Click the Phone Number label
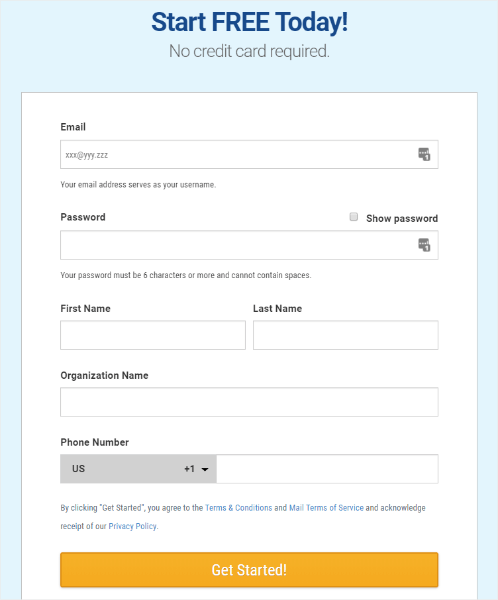Image resolution: width=498 pixels, height=600 pixels. (95, 442)
